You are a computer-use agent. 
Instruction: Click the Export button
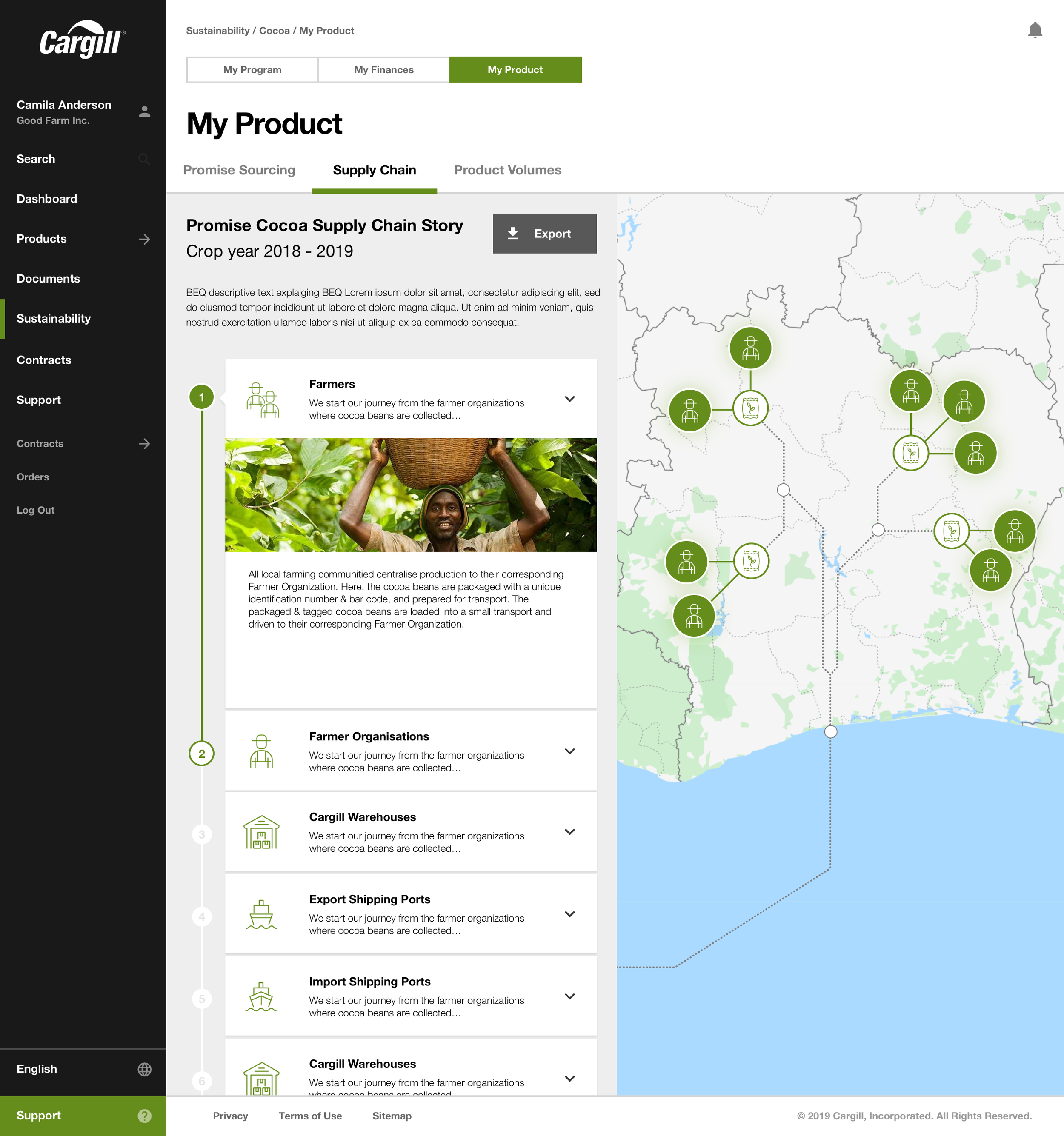click(x=545, y=234)
